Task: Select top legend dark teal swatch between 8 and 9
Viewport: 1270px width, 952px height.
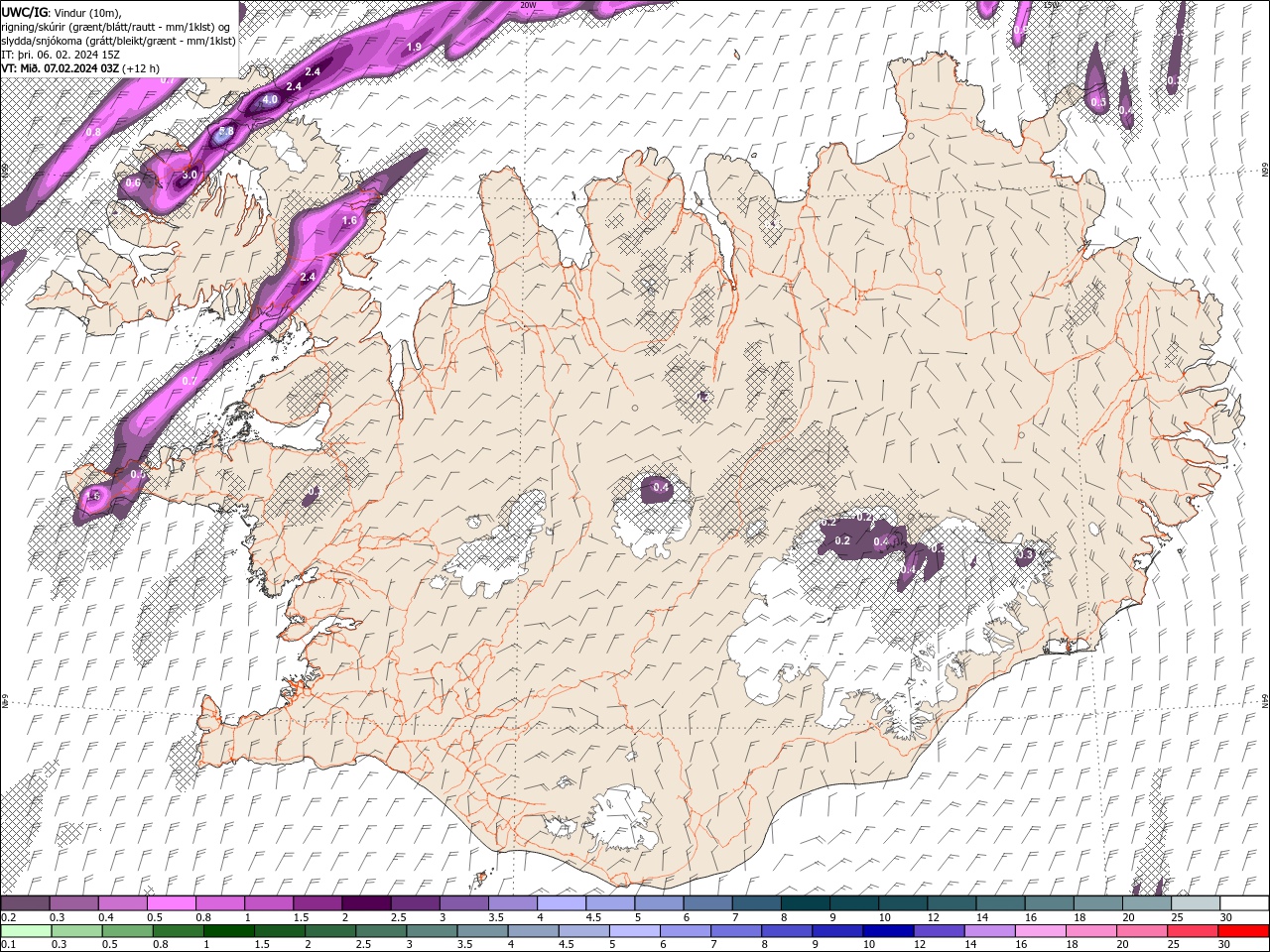Action: tap(805, 903)
